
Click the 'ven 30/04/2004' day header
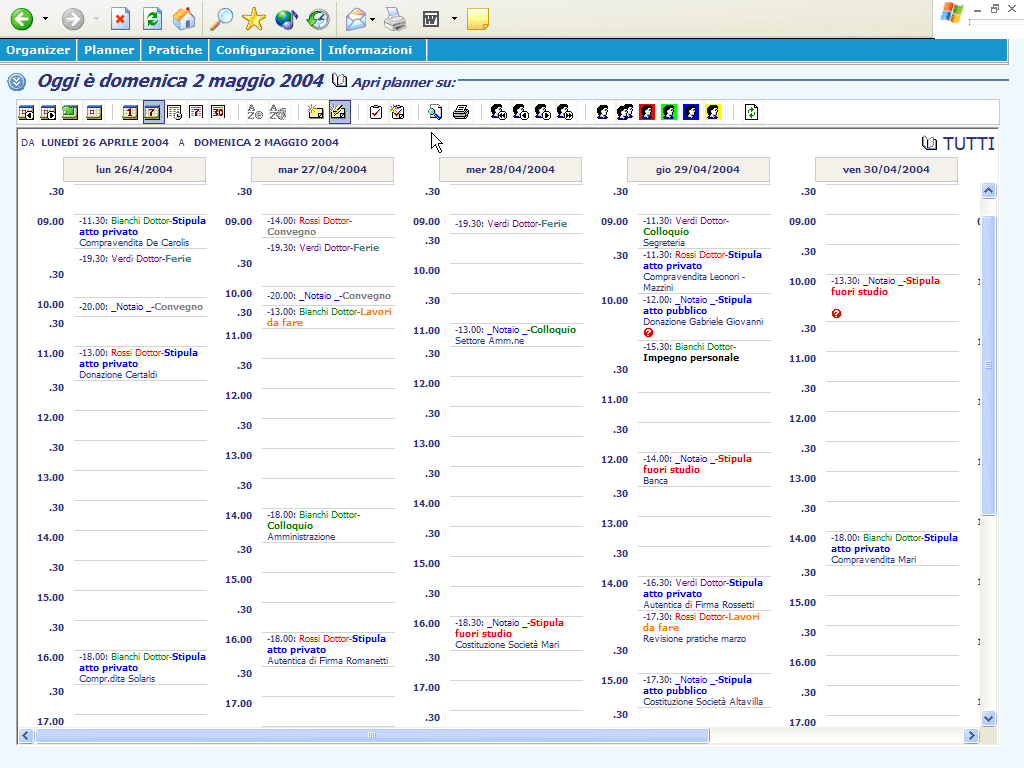pos(886,170)
